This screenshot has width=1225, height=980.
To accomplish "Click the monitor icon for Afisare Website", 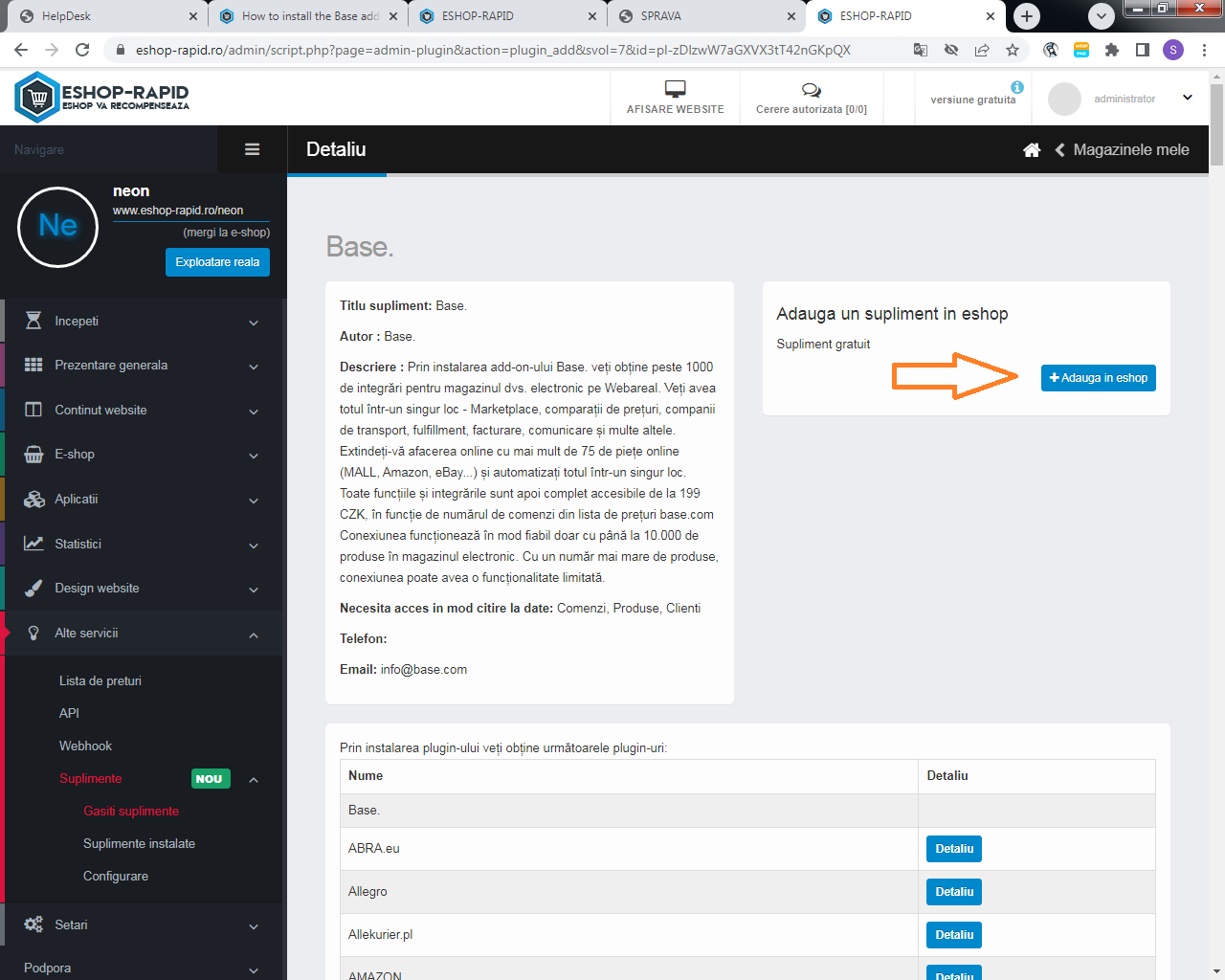I will coord(676,89).
